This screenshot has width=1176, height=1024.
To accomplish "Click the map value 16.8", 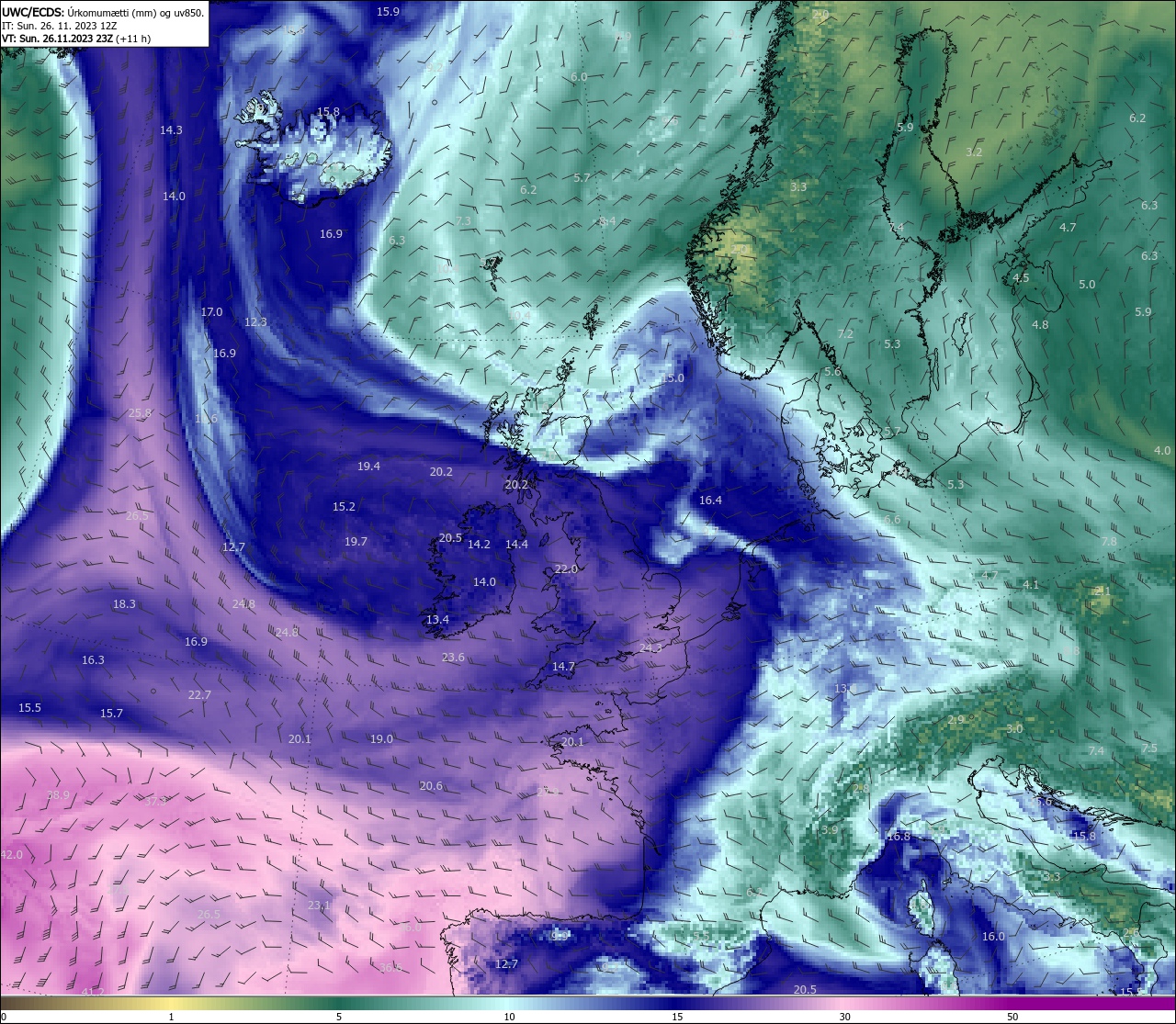I will [898, 837].
